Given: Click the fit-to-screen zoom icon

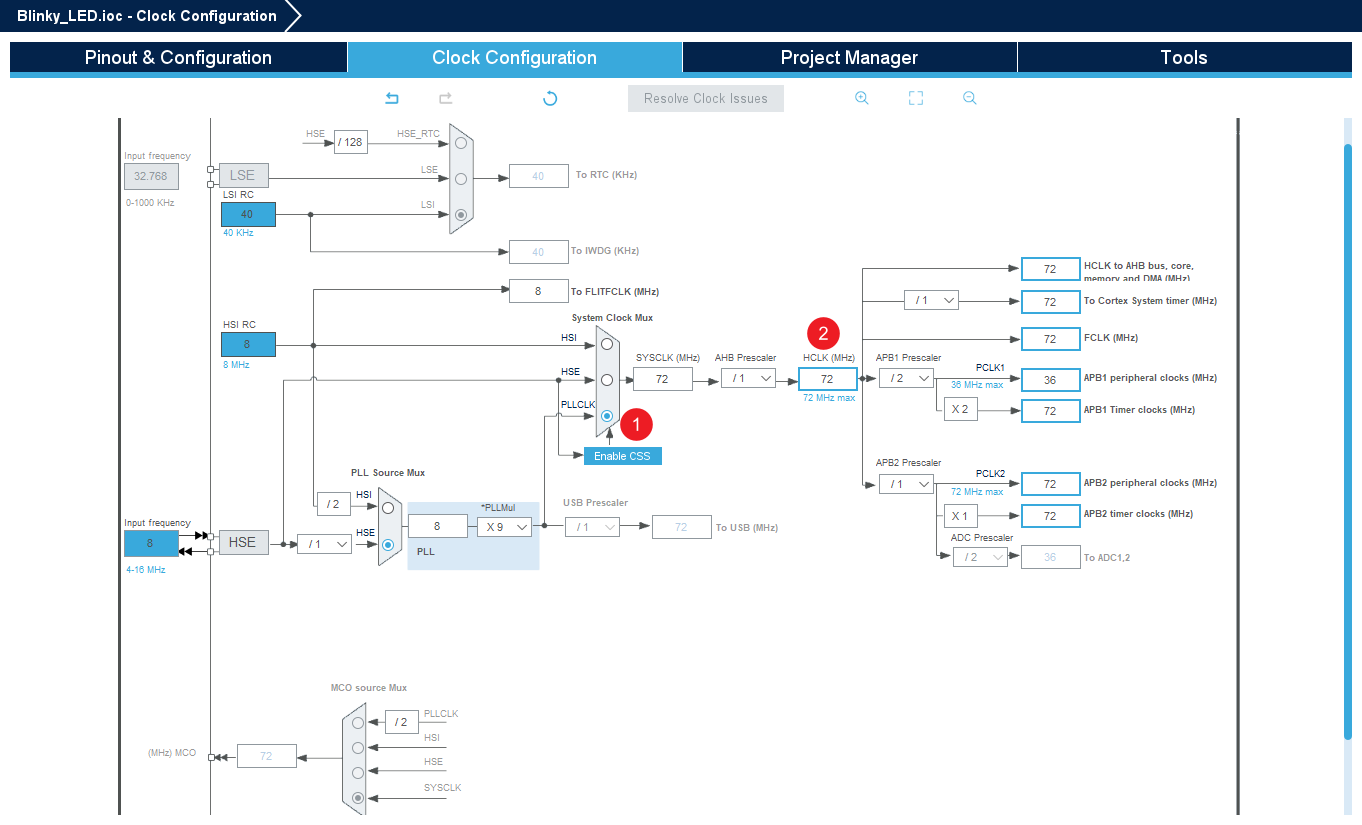Looking at the screenshot, I should tap(915, 98).
